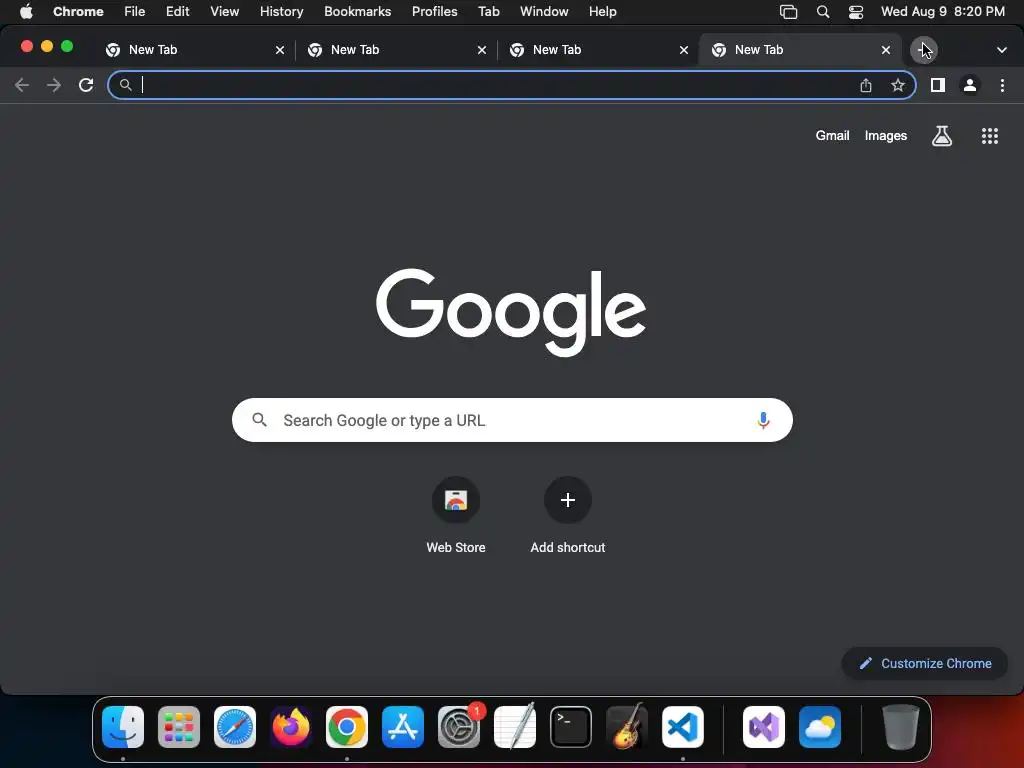Start voice search with microphone icon
This screenshot has height=768, width=1024.
pyautogui.click(x=763, y=420)
